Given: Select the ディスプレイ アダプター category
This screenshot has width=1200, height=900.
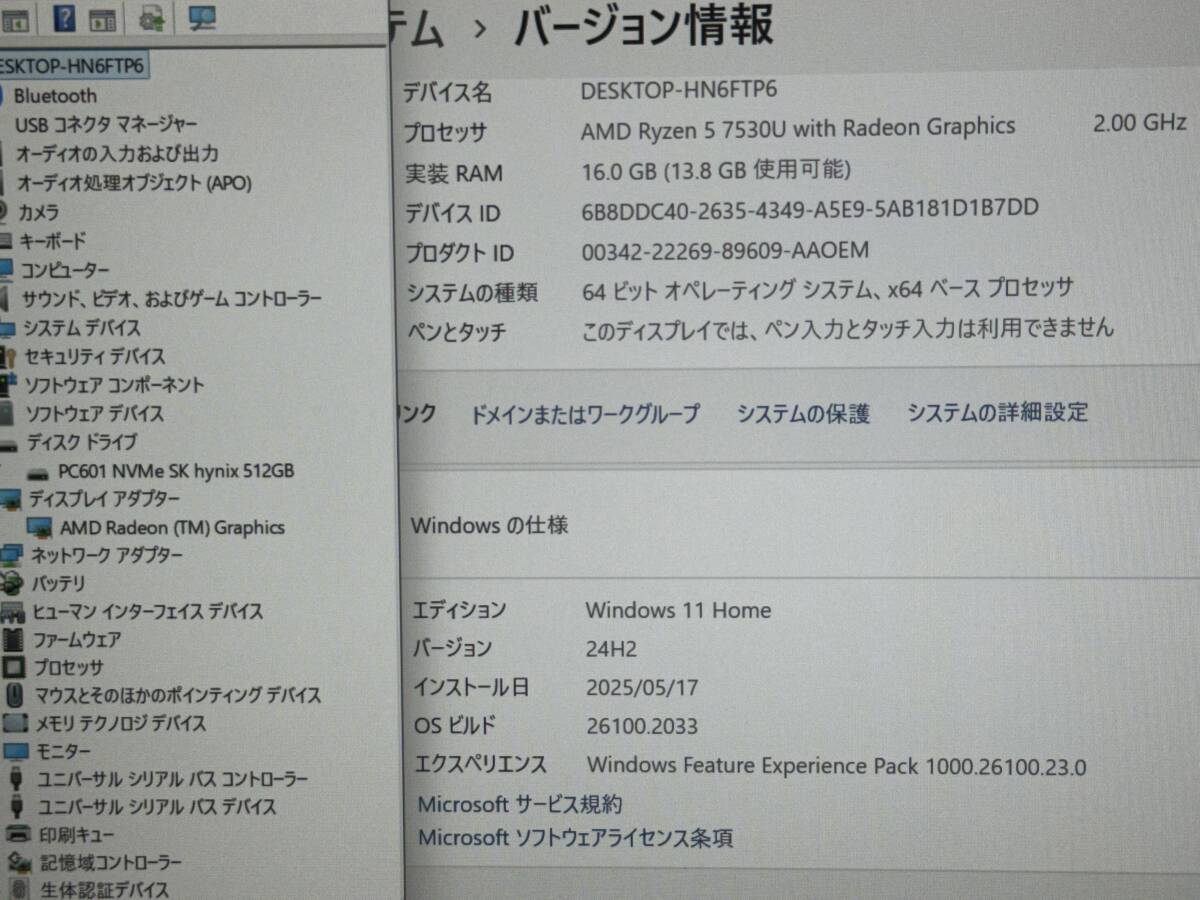Looking at the screenshot, I should coord(104,499).
